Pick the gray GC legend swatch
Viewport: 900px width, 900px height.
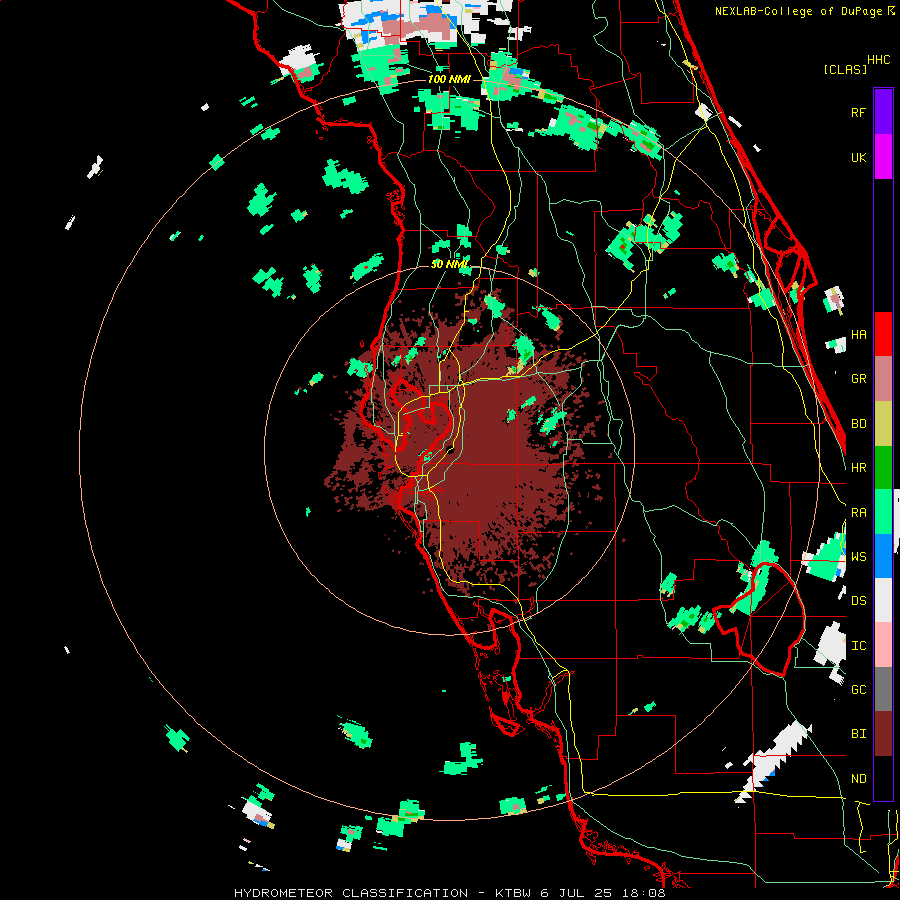883,689
